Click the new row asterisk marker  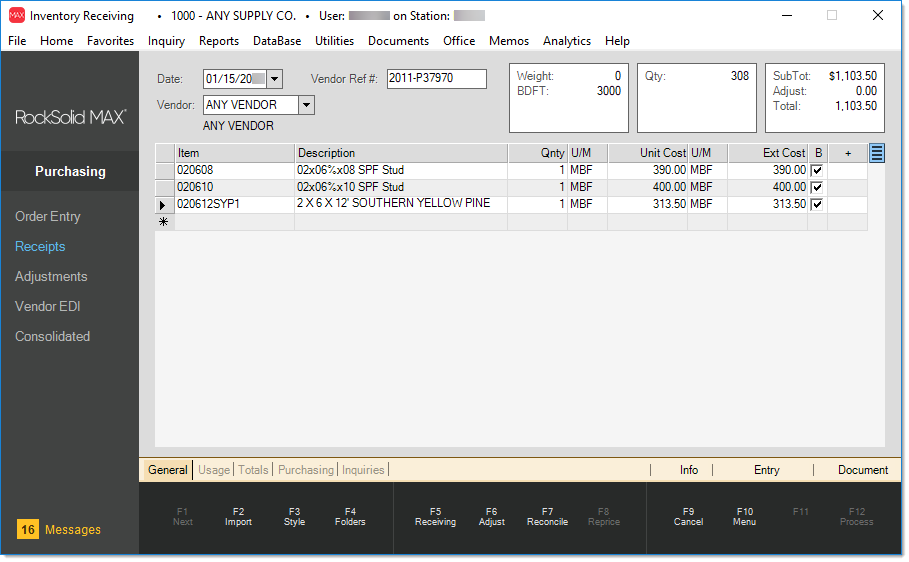[x=163, y=222]
